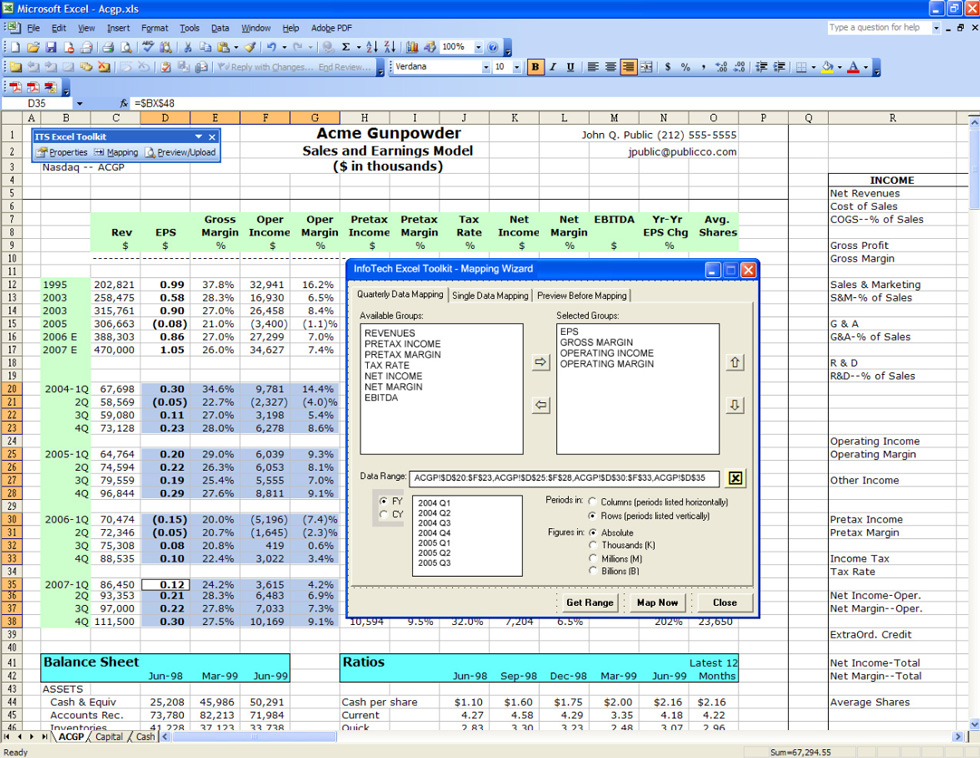Image resolution: width=980 pixels, height=758 pixels.
Task: Click the AutoSum sigma icon
Action: 346,47
